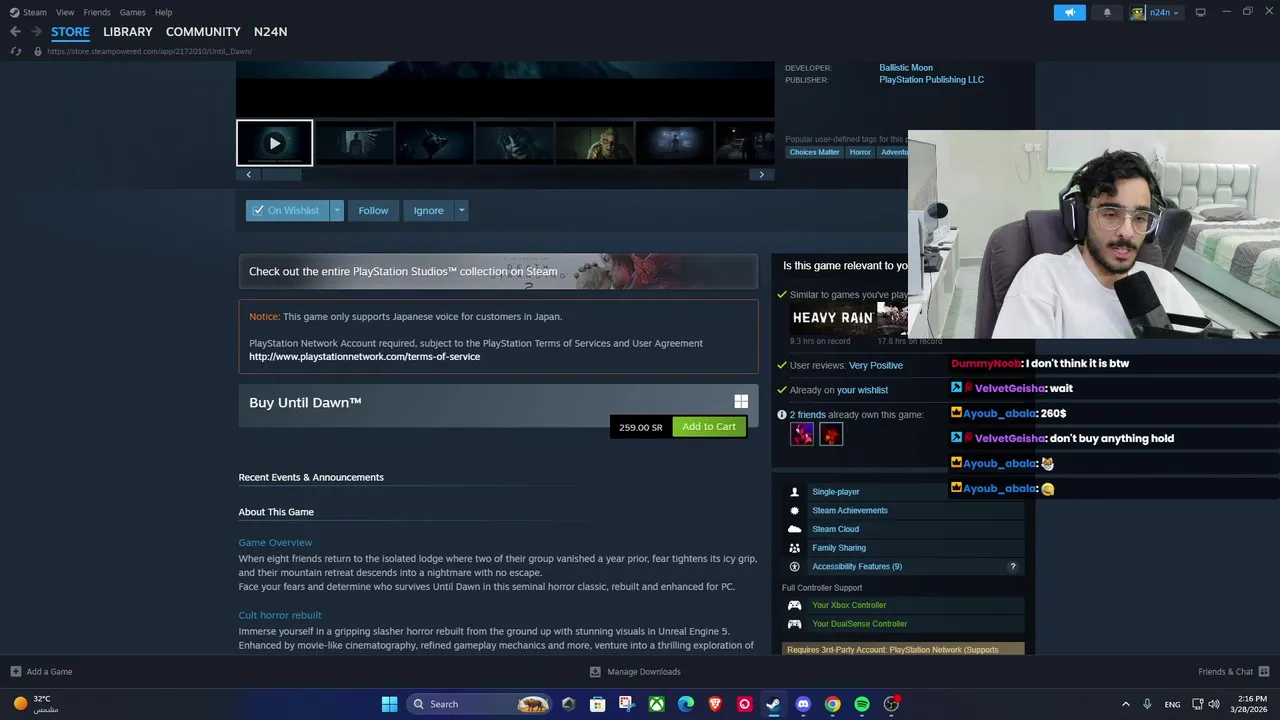1280x720 pixels.
Task: Open Steam announcements megaphone
Action: (1069, 13)
